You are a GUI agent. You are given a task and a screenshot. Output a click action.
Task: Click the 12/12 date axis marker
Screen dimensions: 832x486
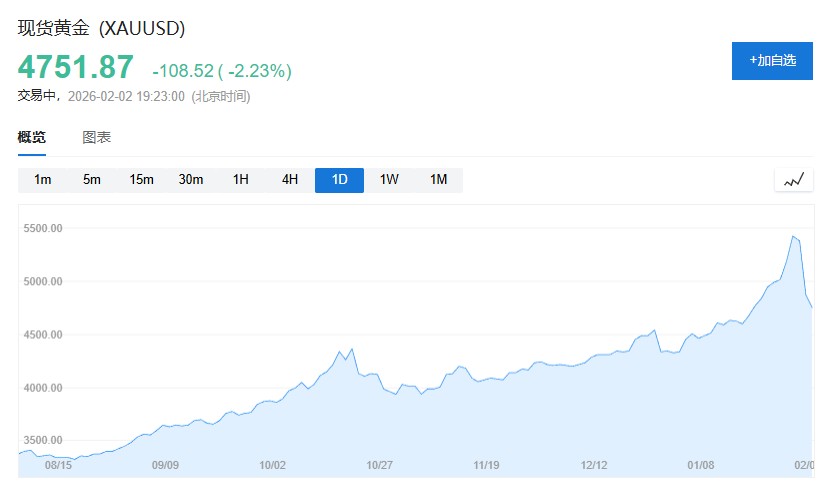coord(594,465)
